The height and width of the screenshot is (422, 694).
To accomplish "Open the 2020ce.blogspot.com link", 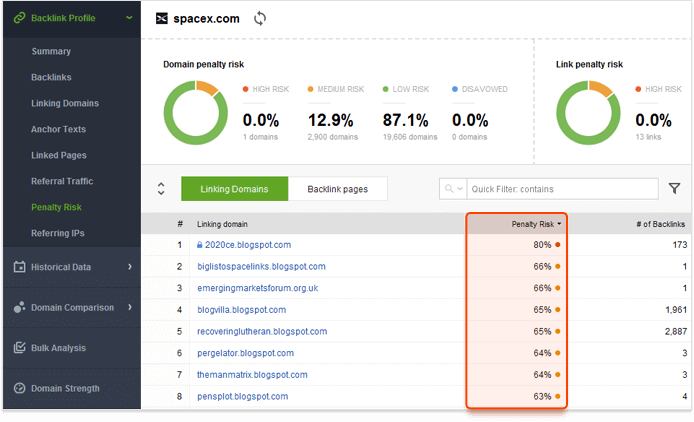I will 248,245.
